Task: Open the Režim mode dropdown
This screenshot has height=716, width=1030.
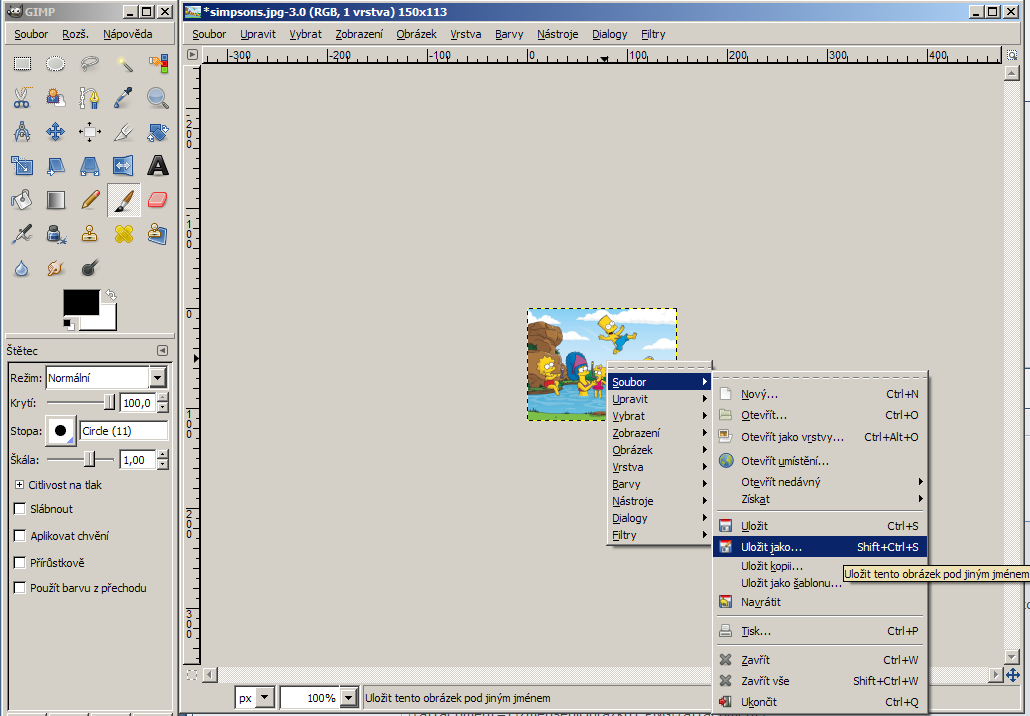Action: [157, 378]
